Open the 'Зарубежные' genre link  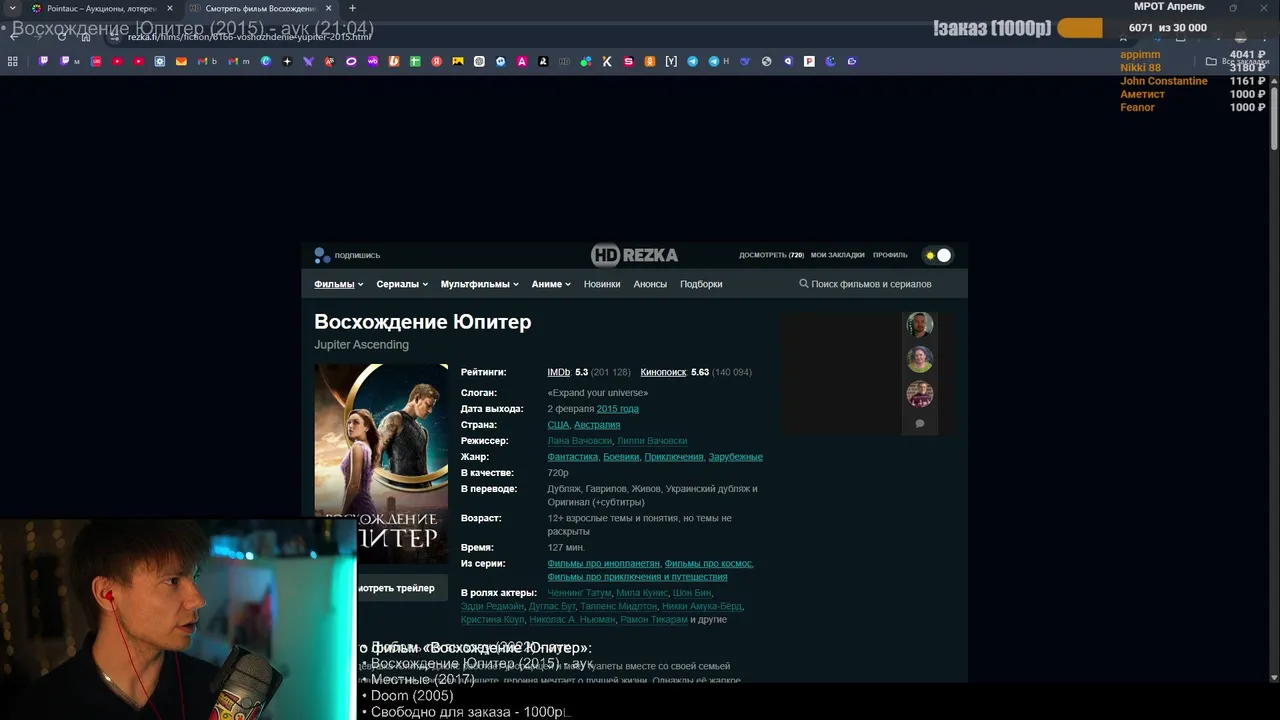tap(735, 457)
